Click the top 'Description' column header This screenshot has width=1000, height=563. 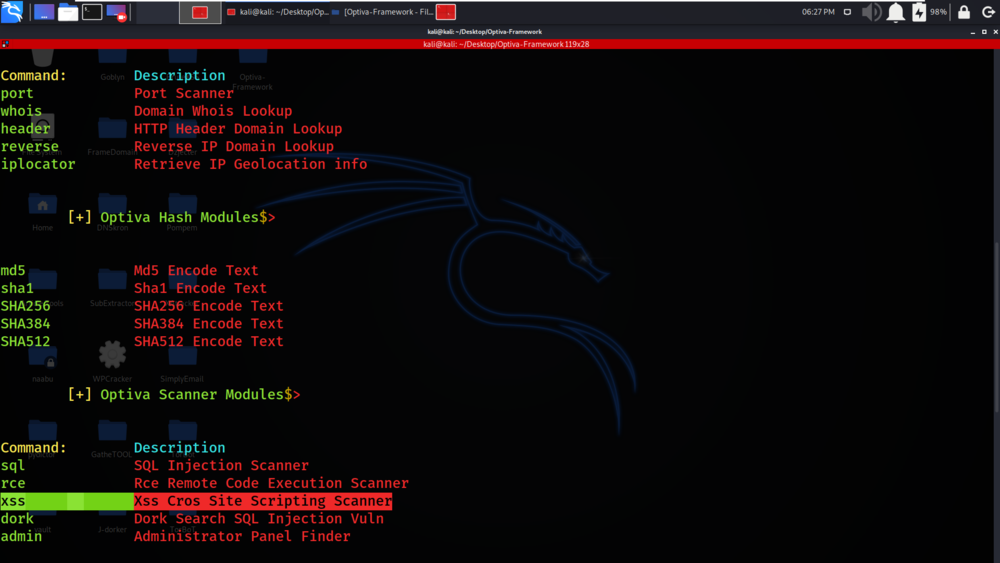179,75
